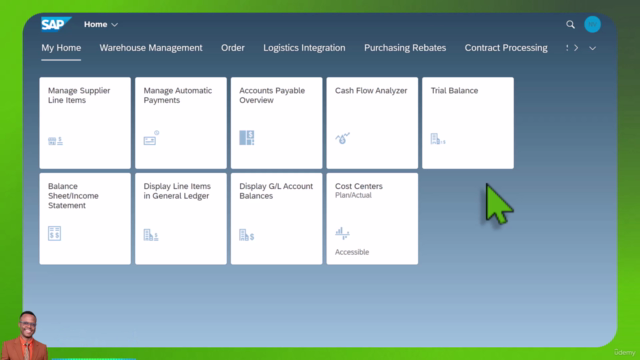Click the Accounts Payable Overview tile icon
Screen dimensions: 640x360
[x=247, y=138]
